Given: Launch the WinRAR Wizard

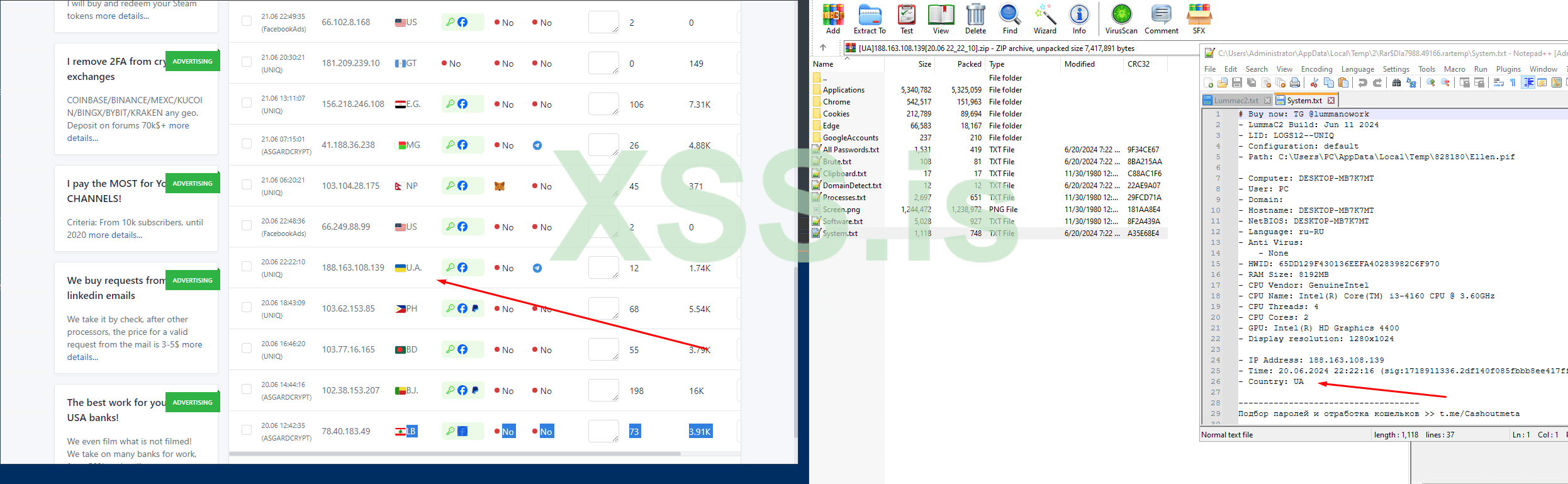Looking at the screenshot, I should (1045, 19).
